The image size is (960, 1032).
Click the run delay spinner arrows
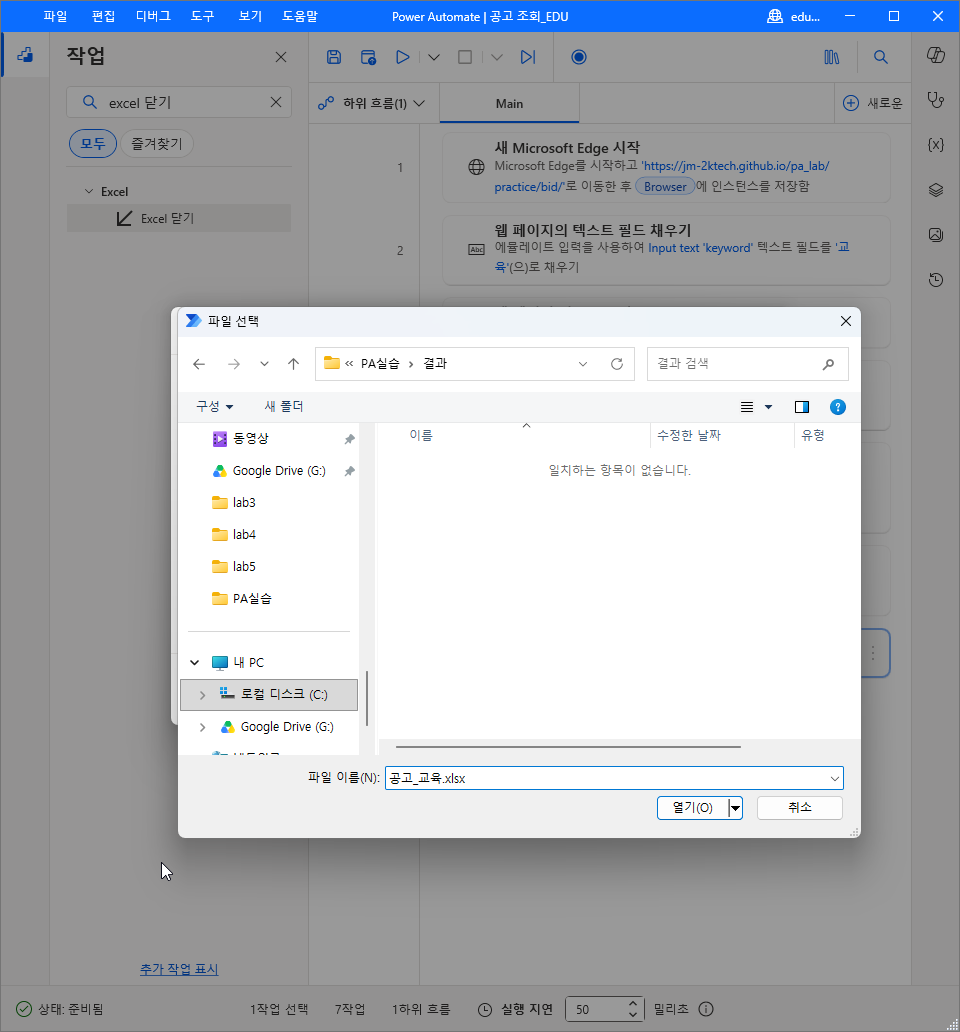tap(632, 1009)
